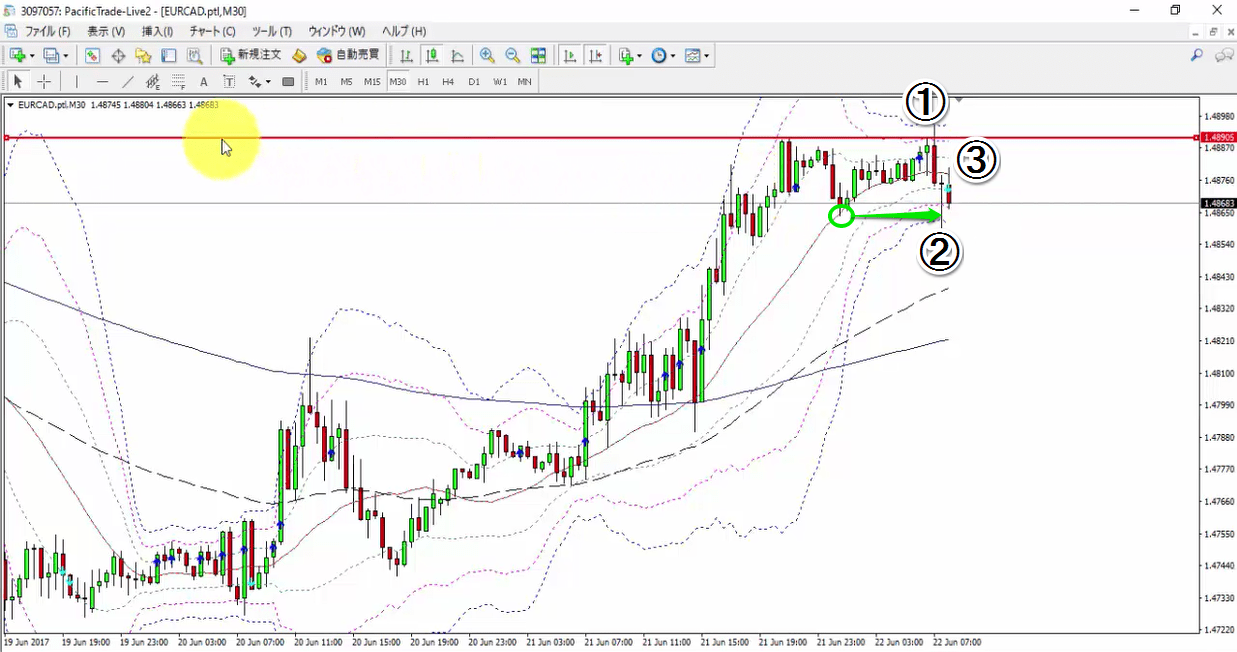Toggle the Terminal panel icon

pyautogui.click(x=169, y=56)
